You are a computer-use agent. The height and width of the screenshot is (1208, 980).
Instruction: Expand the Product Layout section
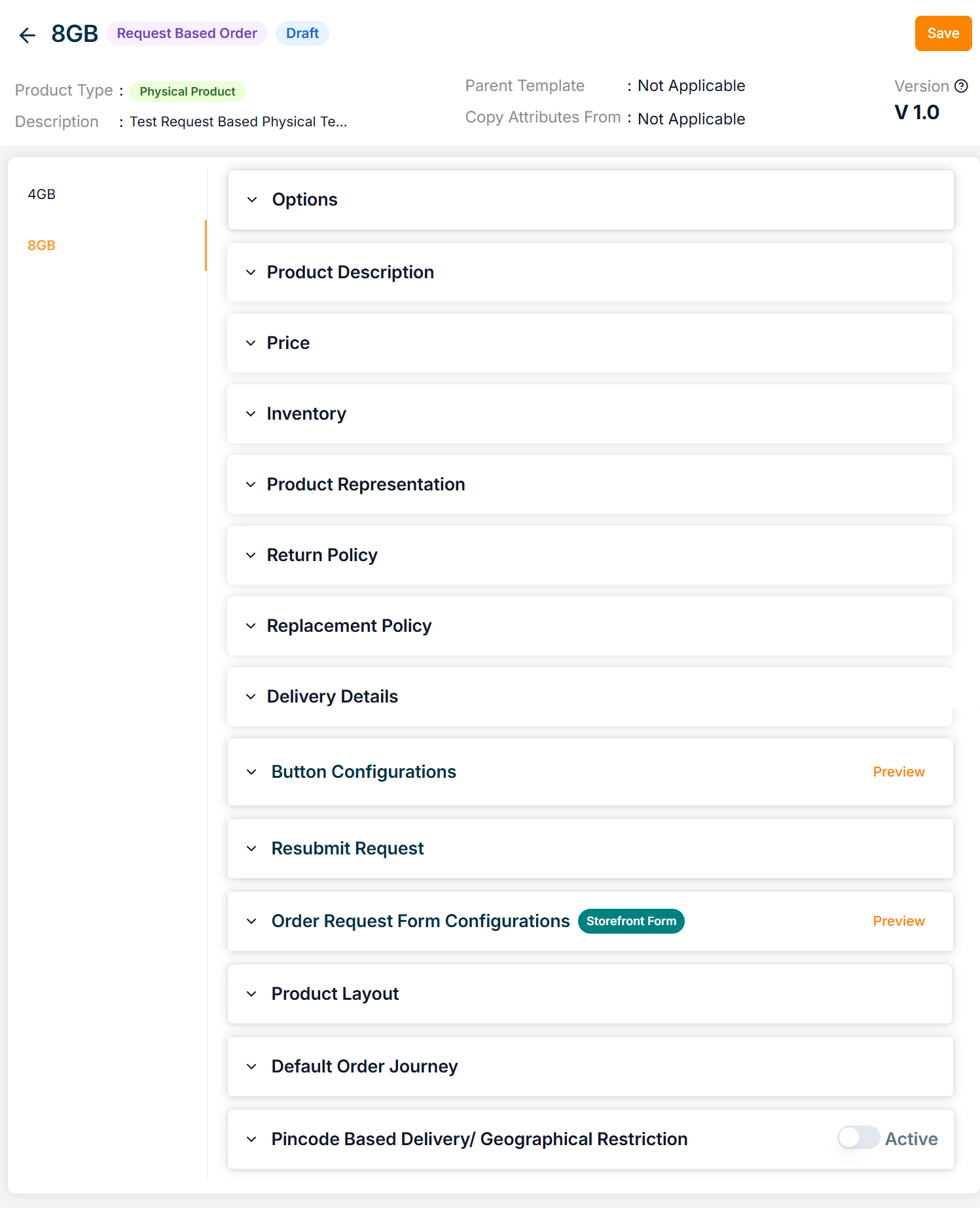(x=335, y=994)
